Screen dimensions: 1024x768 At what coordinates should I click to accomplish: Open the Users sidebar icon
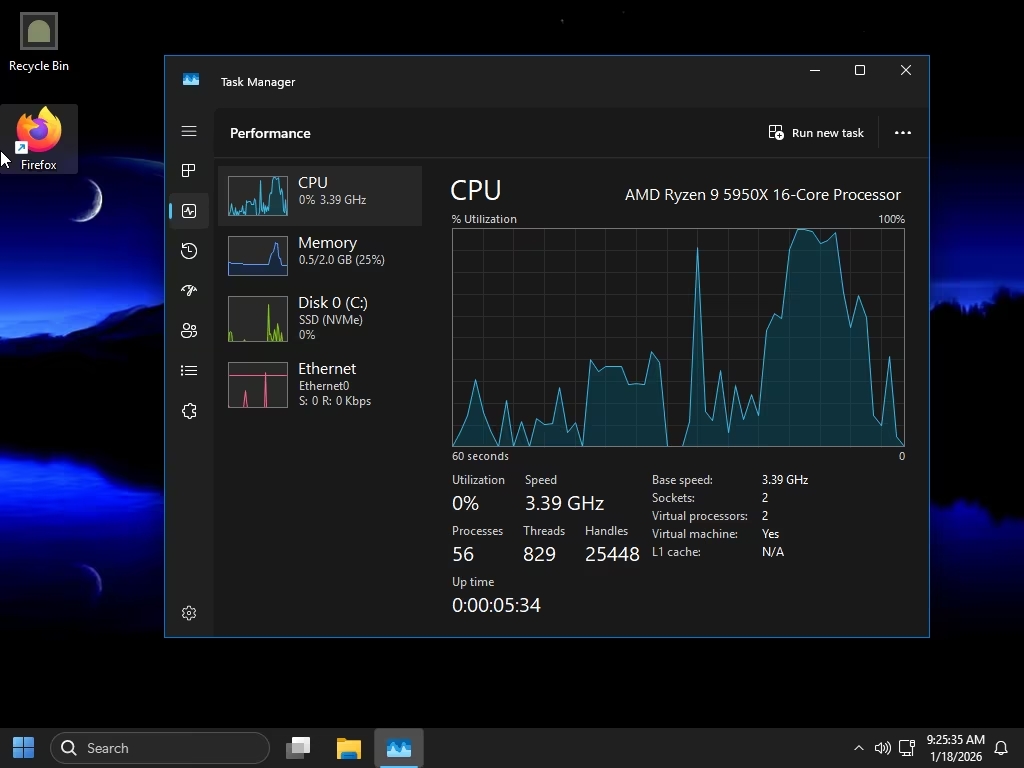tap(189, 331)
